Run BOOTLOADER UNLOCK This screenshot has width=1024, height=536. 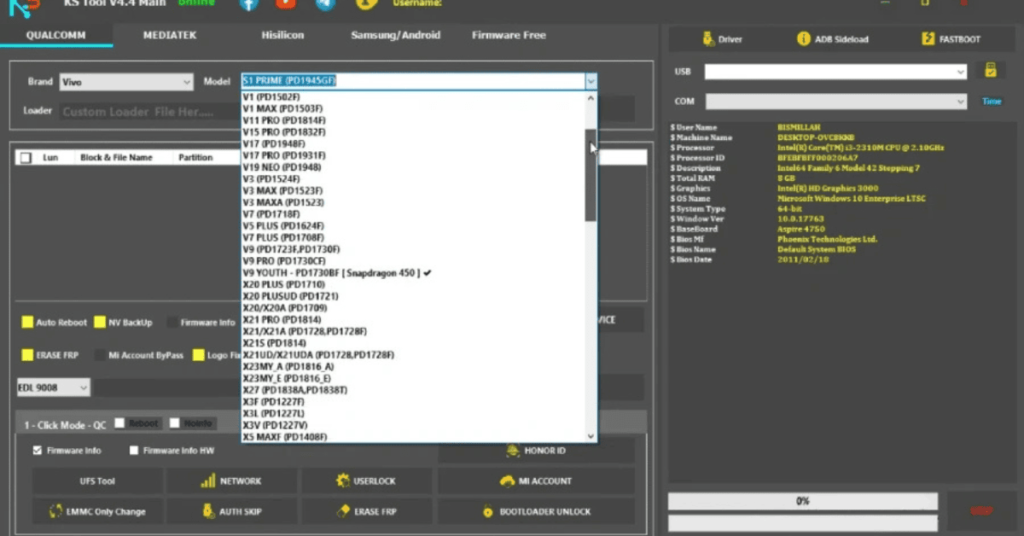point(536,512)
